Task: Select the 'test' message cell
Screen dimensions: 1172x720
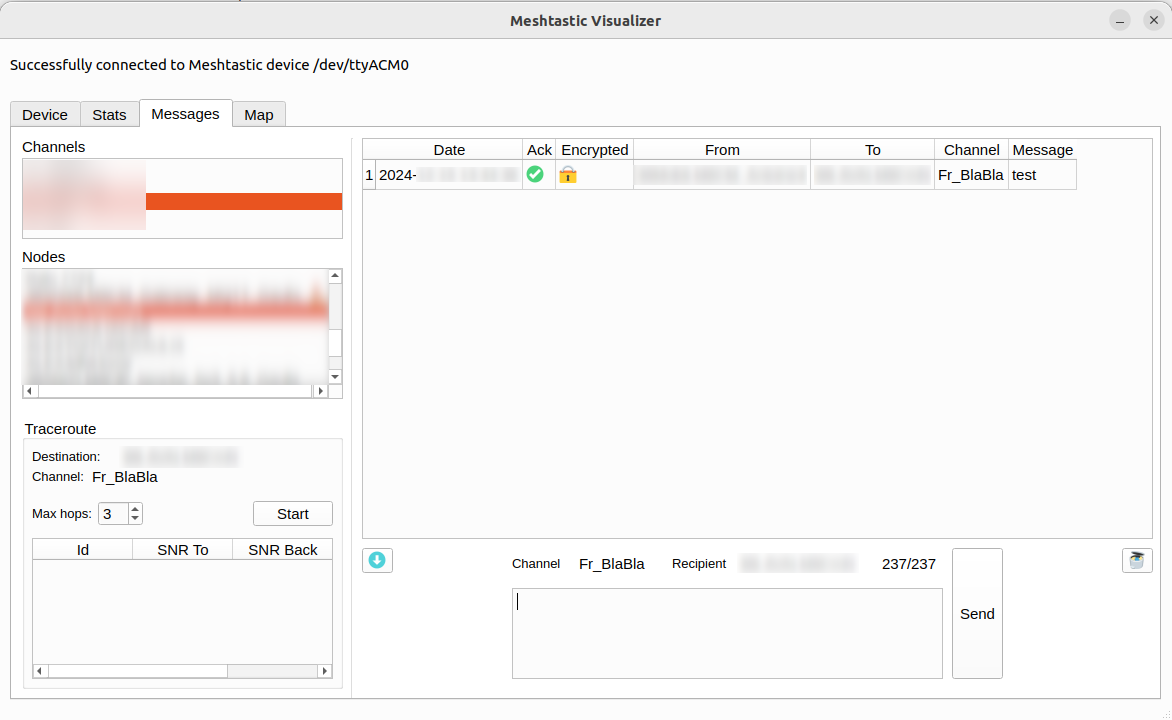Action: pos(1043,175)
